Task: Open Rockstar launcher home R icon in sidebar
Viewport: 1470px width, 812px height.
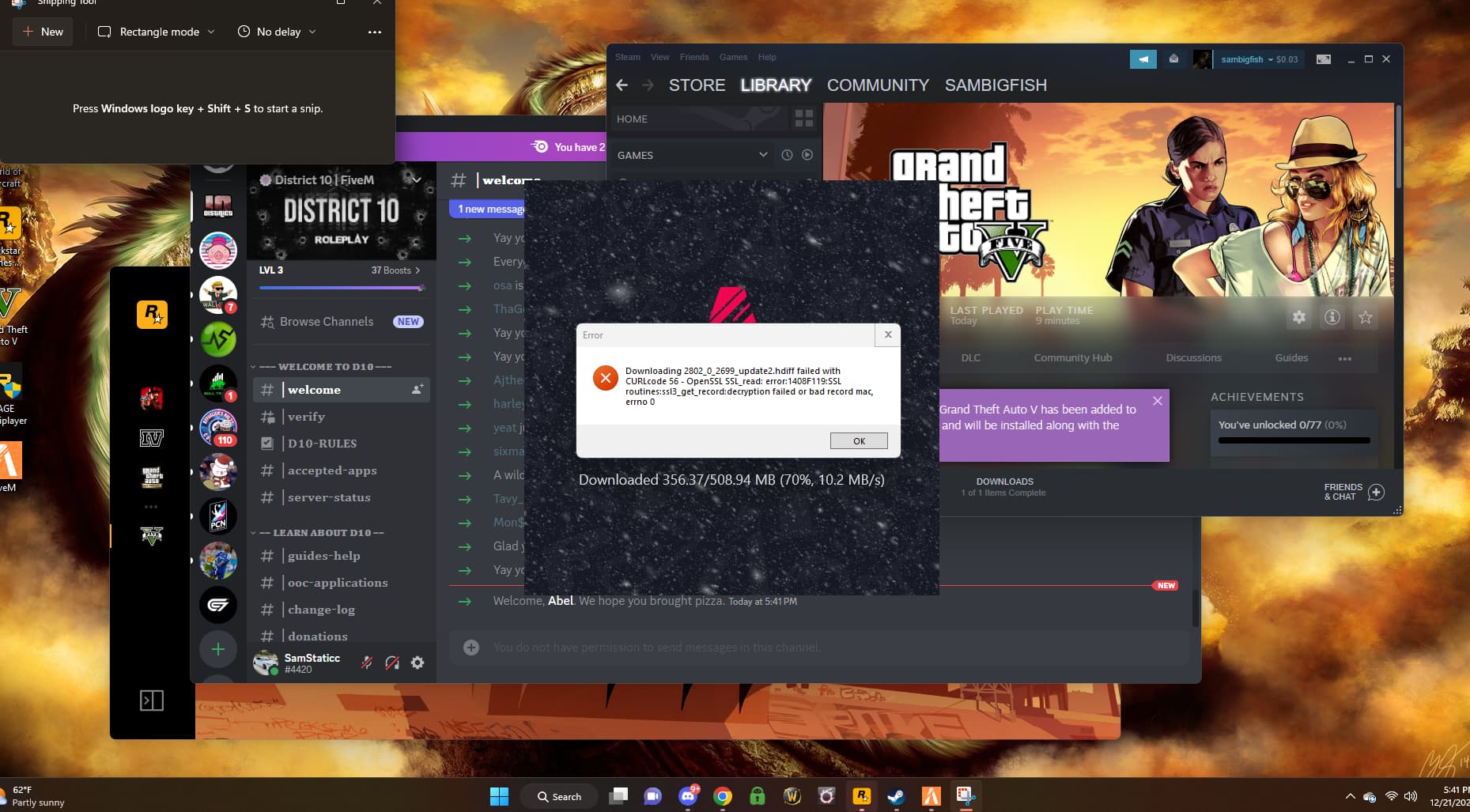Action: [x=152, y=315]
